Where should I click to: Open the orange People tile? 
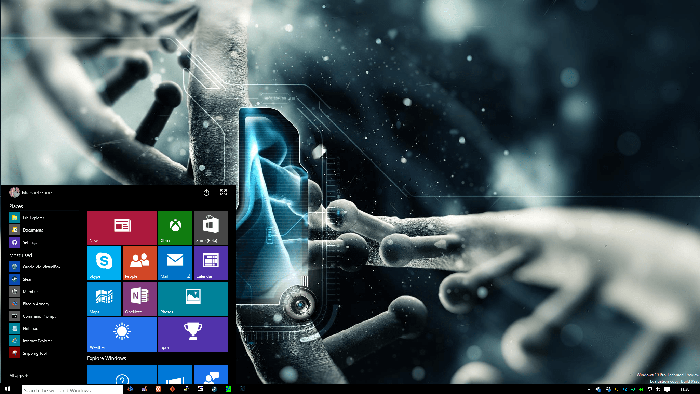click(x=140, y=263)
